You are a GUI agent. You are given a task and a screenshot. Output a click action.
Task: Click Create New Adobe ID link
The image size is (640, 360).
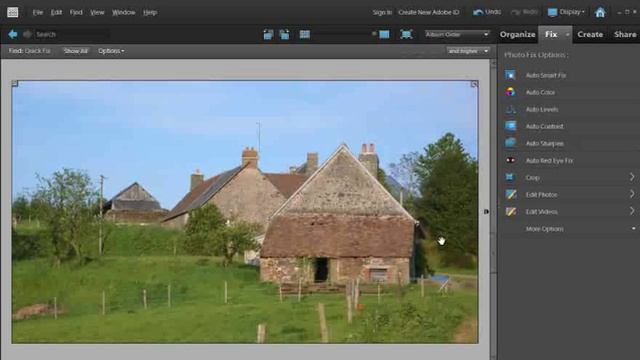point(429,12)
